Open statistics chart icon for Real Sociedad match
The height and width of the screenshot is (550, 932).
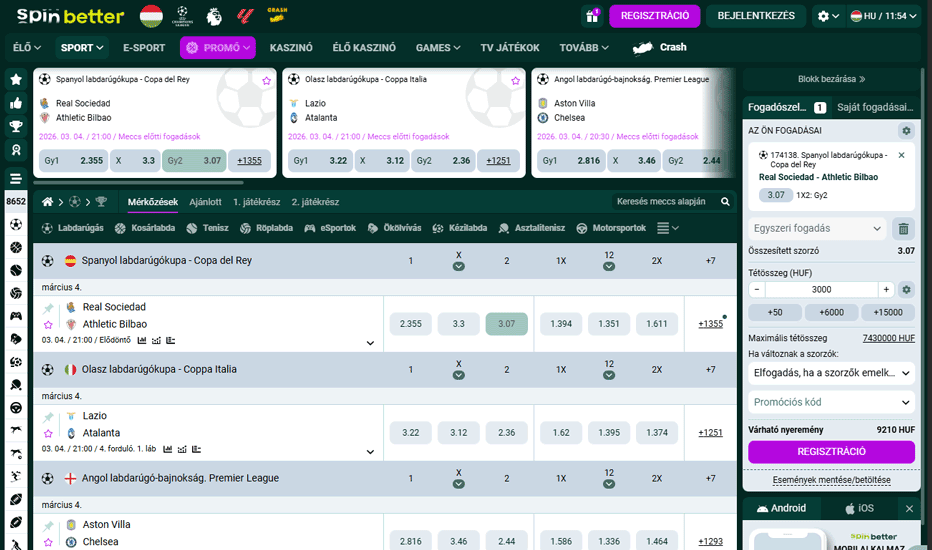point(141,341)
